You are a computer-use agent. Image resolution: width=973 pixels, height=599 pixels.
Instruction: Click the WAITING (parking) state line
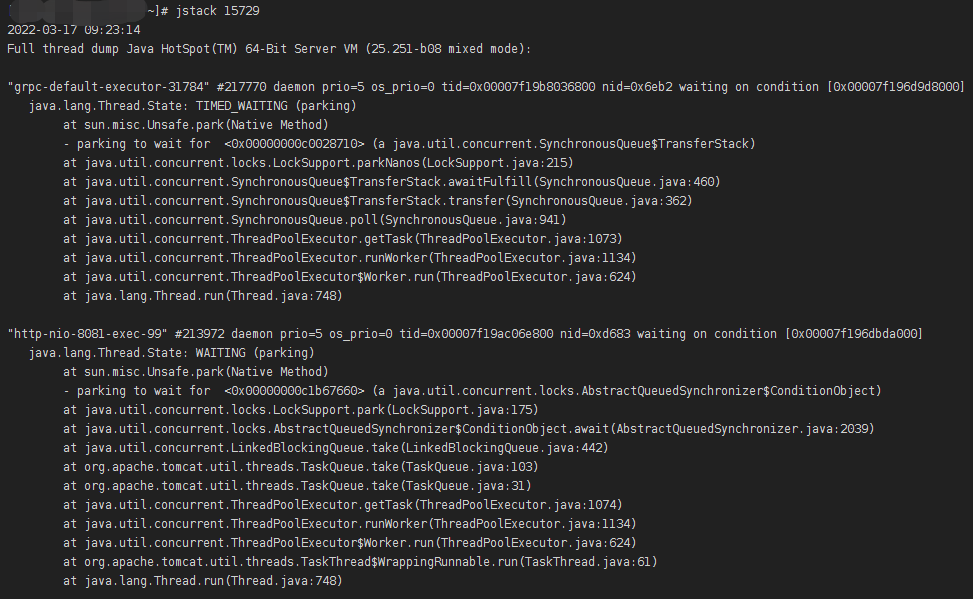(x=172, y=353)
